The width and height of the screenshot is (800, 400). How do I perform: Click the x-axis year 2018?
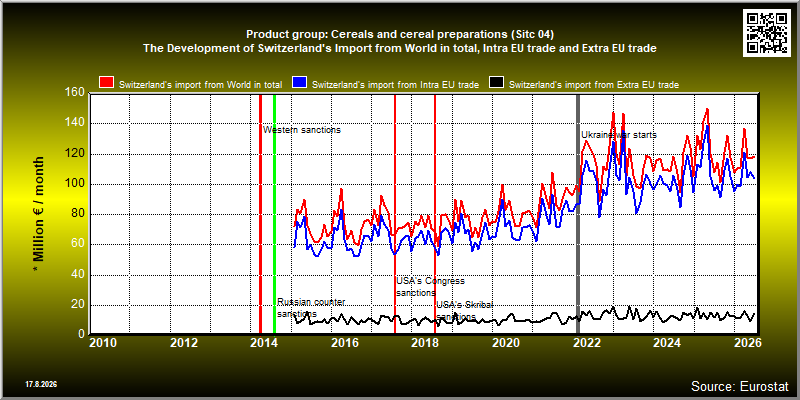tap(424, 342)
